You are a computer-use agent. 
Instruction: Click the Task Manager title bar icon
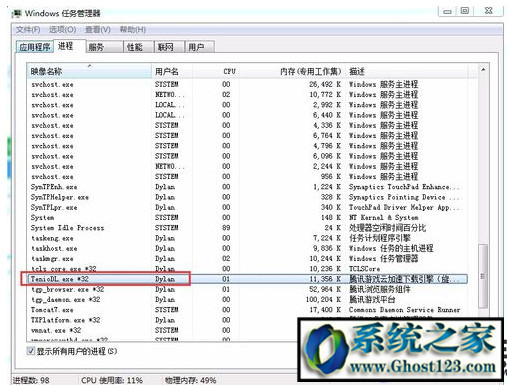click(17, 13)
